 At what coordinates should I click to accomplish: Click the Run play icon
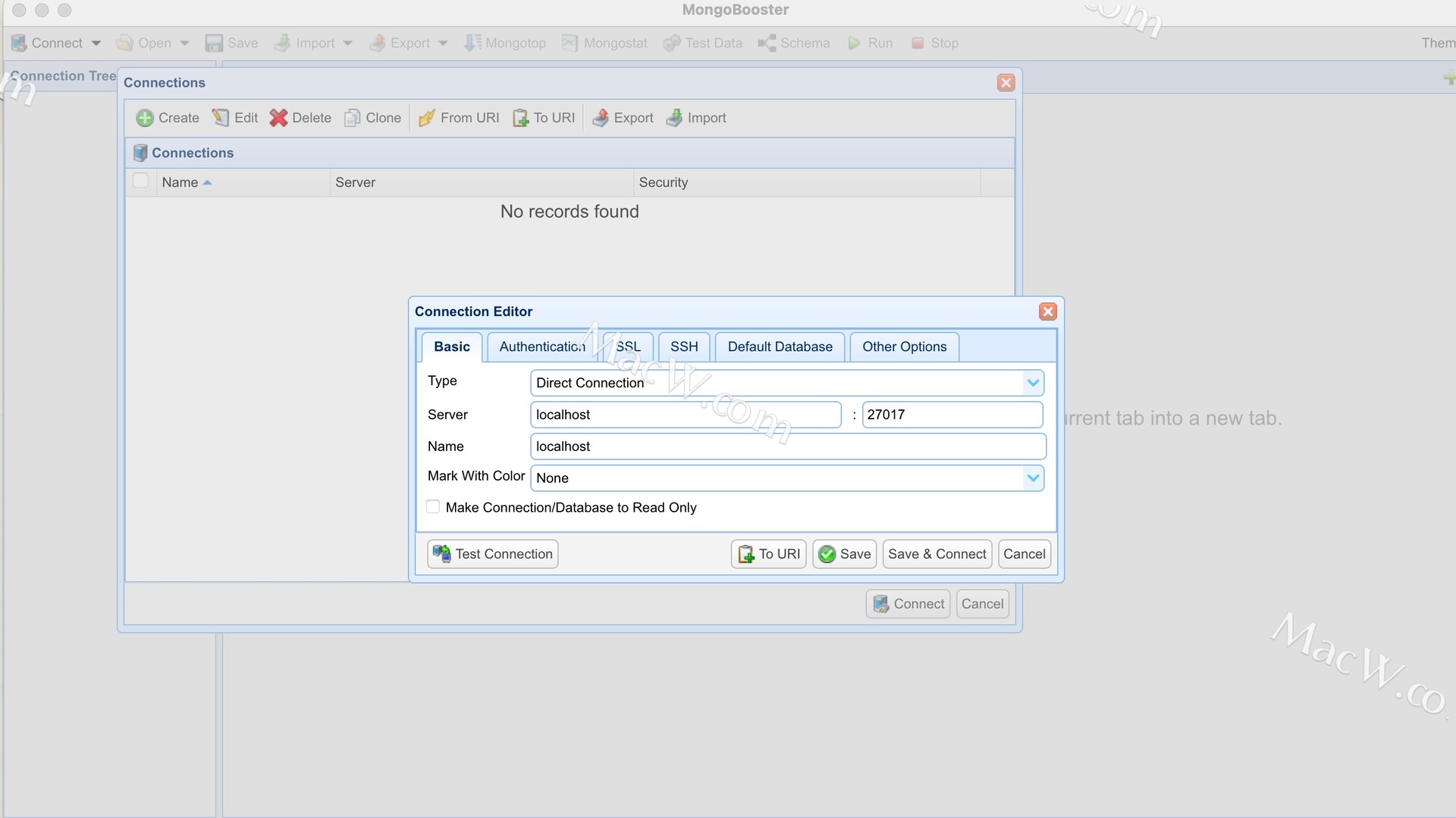coord(854,43)
